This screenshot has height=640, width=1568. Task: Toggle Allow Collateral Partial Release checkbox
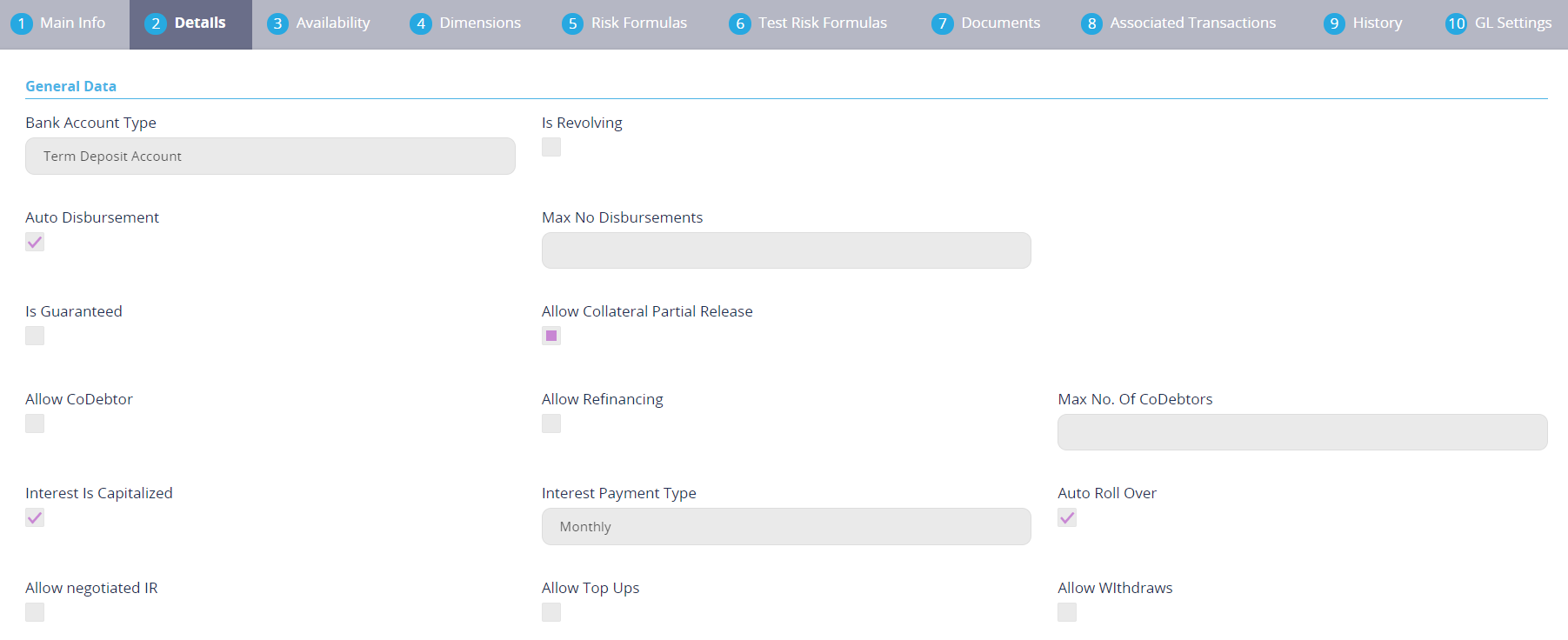551,336
